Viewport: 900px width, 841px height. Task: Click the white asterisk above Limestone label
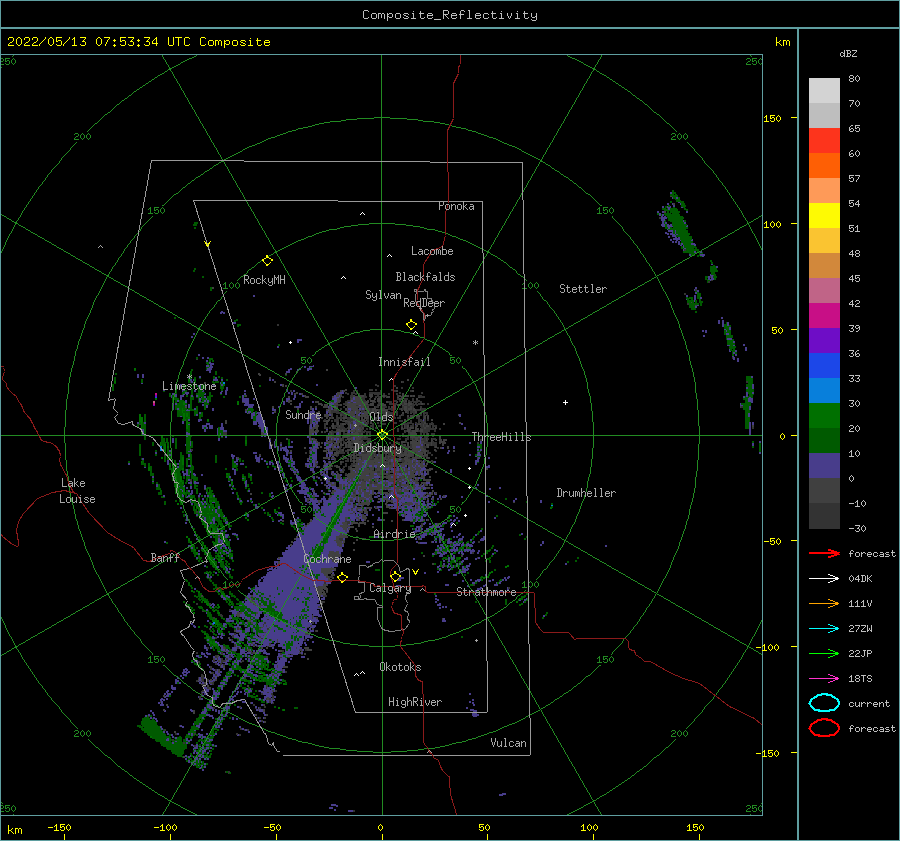coord(189,377)
